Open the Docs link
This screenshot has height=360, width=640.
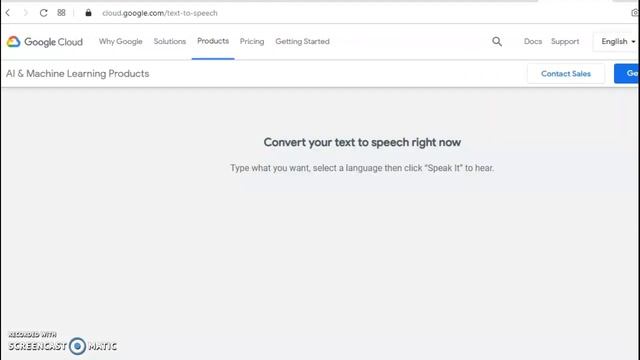coord(533,41)
